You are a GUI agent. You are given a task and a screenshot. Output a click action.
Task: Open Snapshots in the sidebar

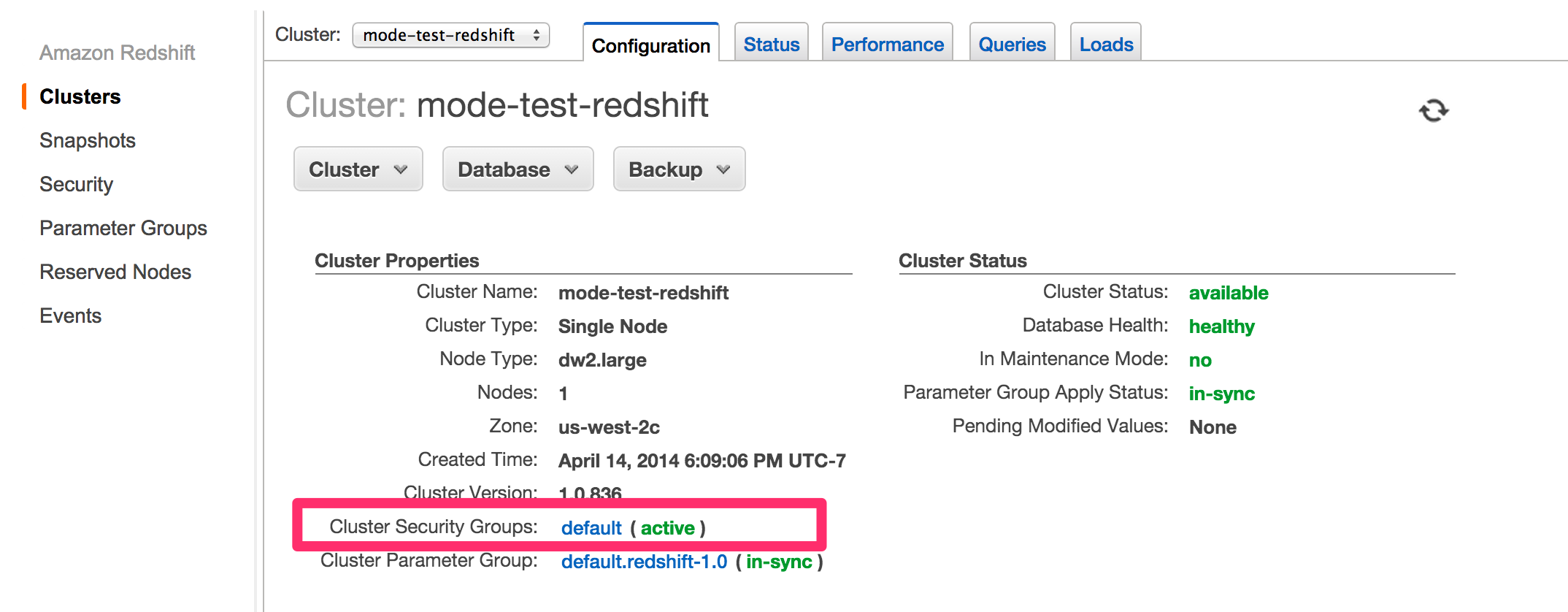pyautogui.click(x=88, y=140)
